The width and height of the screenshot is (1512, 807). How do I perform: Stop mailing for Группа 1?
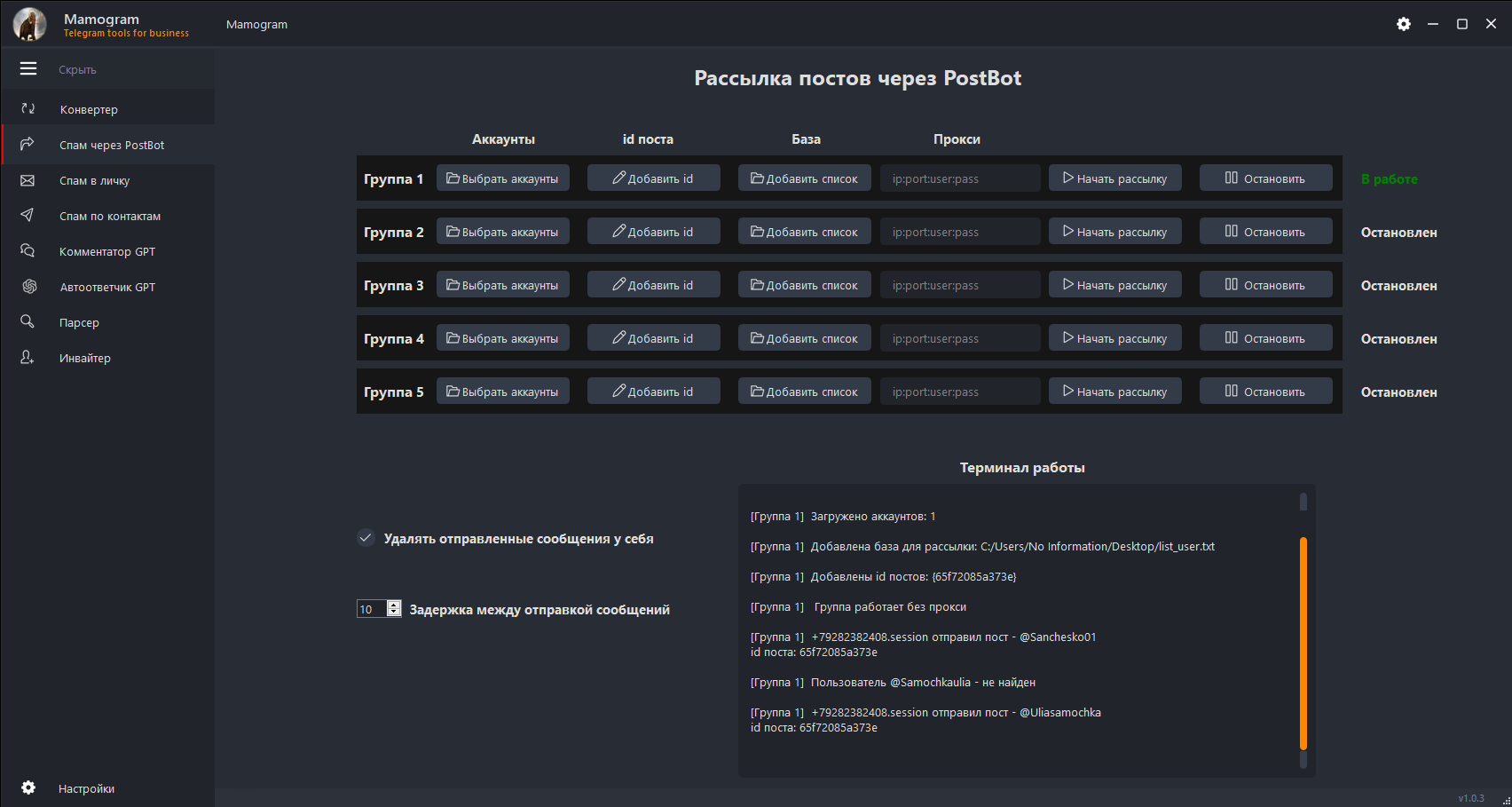[x=1265, y=178]
